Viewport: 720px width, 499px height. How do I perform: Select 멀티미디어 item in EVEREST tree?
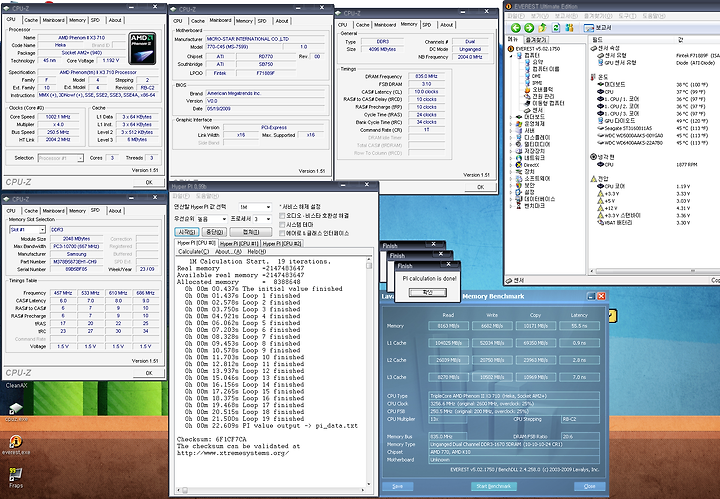point(533,144)
